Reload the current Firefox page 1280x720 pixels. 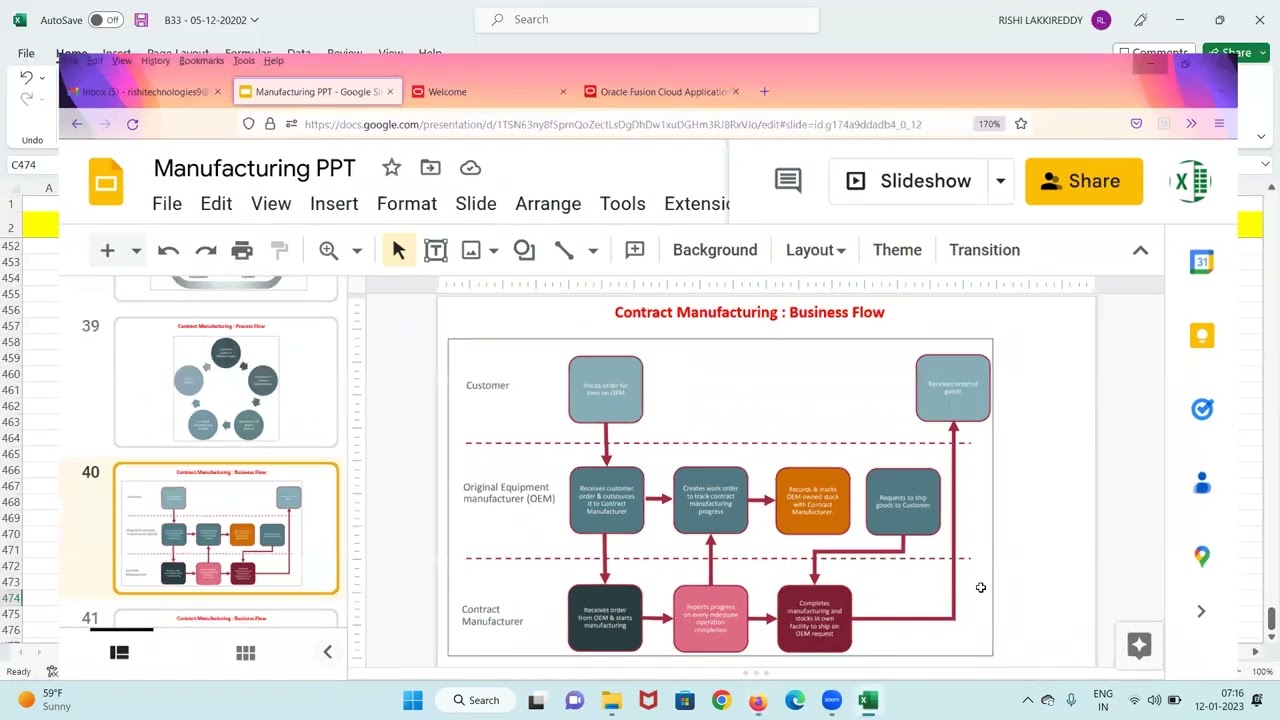click(x=132, y=124)
